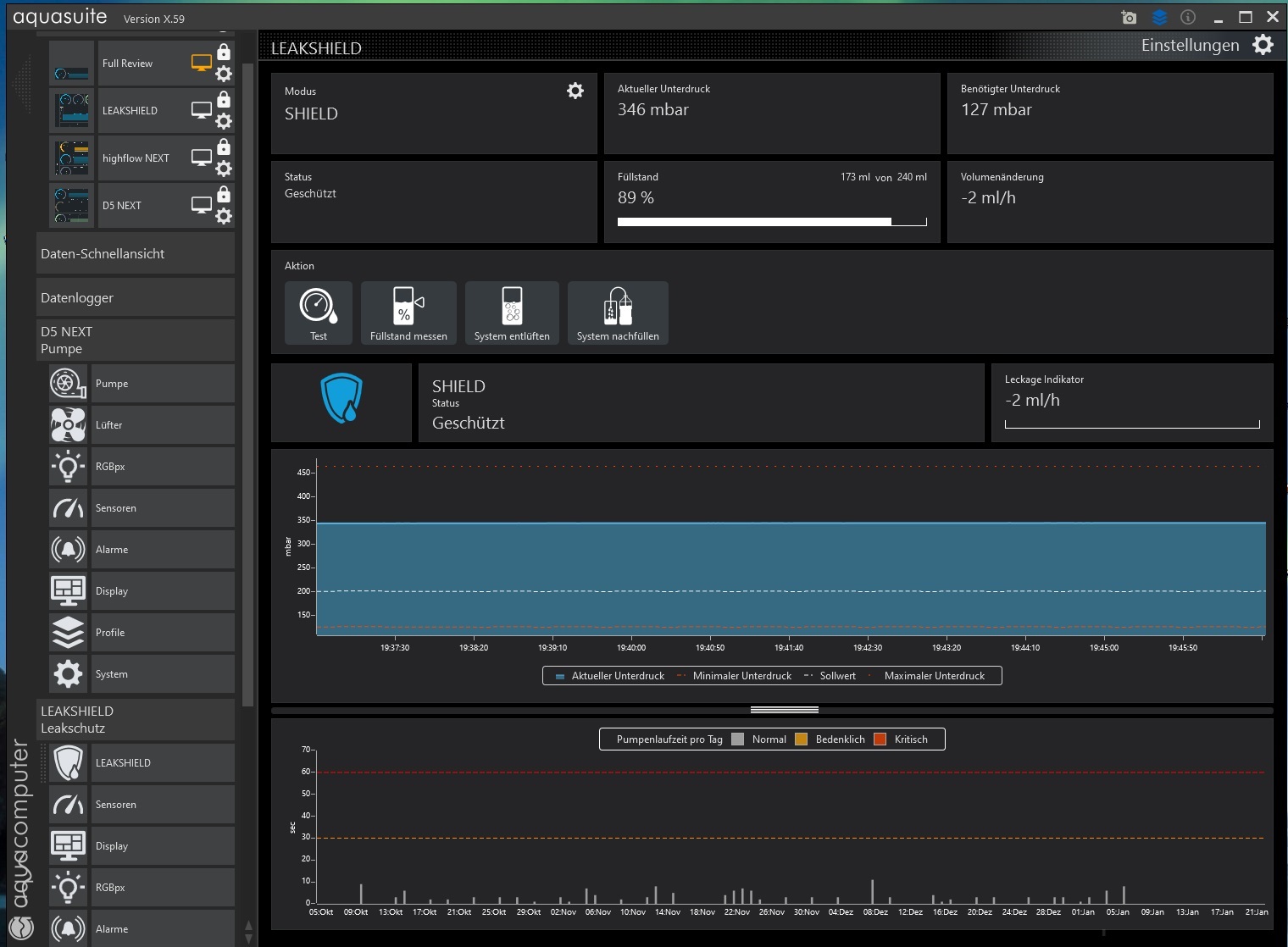Open the Modus settings gear
The width and height of the screenshot is (1288, 947).
pyautogui.click(x=575, y=91)
